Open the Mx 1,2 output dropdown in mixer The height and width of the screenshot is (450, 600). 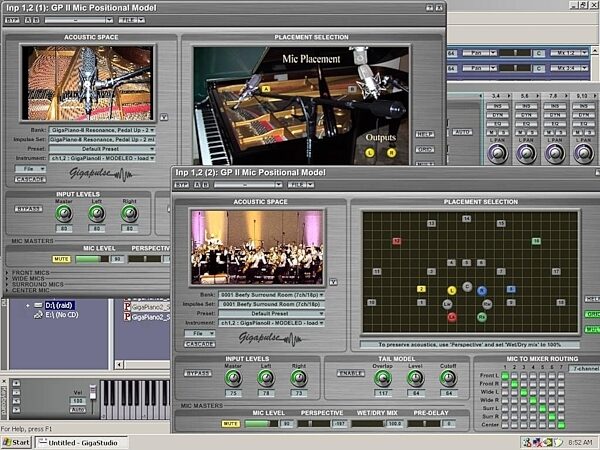569,53
